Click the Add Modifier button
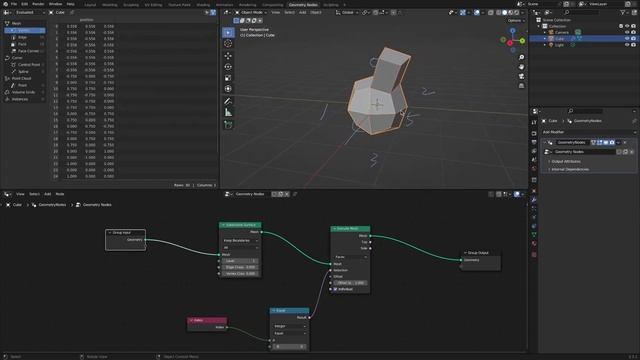640x360 pixels. 589,132
